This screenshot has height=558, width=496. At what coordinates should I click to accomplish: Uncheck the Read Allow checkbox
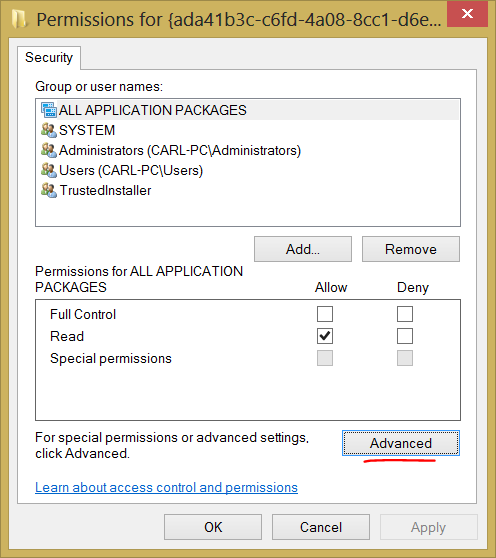pos(325,336)
